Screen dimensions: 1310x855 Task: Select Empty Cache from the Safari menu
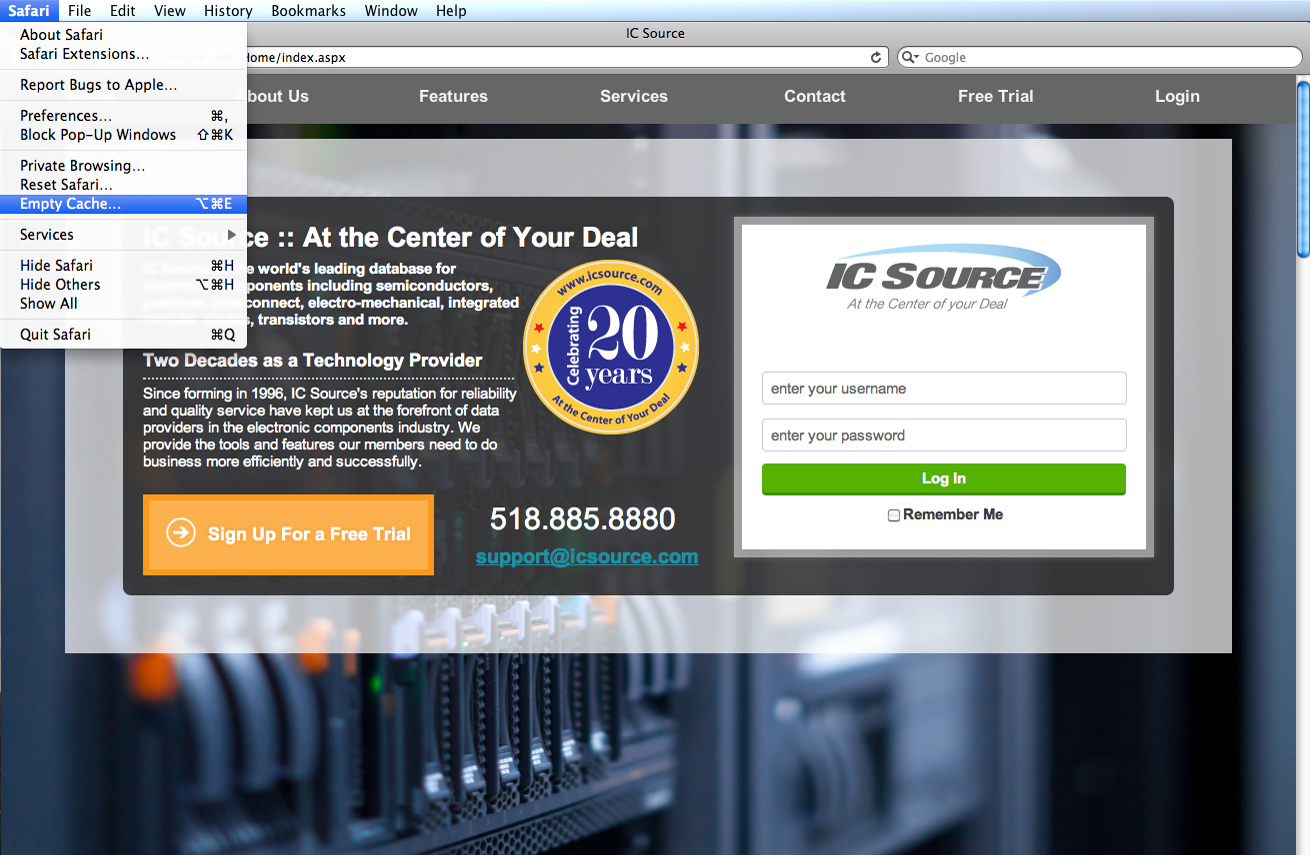[x=70, y=204]
